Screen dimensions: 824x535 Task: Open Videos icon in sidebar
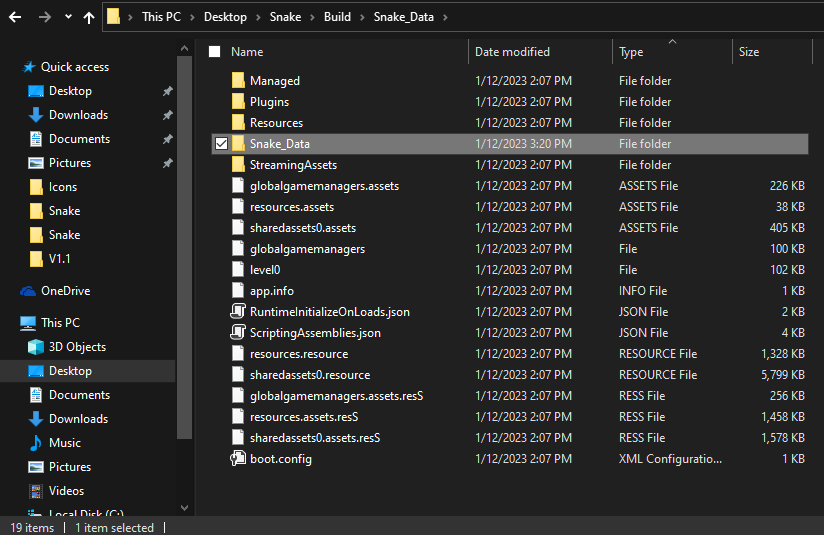(x=36, y=491)
